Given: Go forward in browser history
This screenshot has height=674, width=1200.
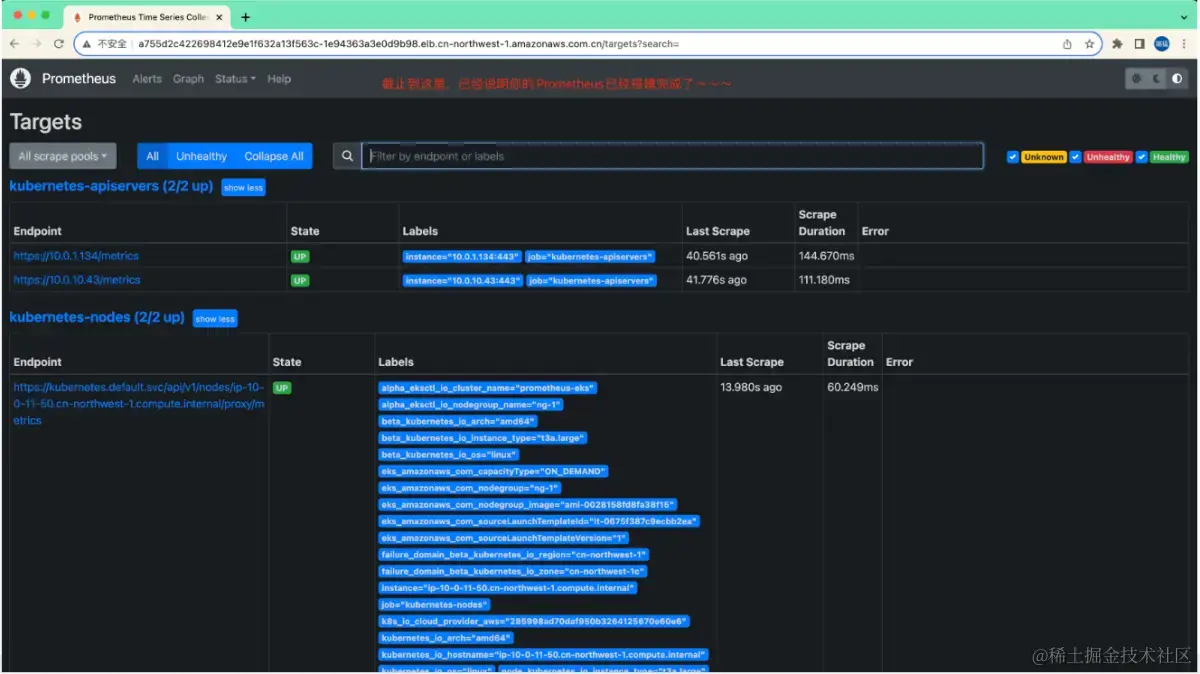Looking at the screenshot, I should (x=37, y=44).
